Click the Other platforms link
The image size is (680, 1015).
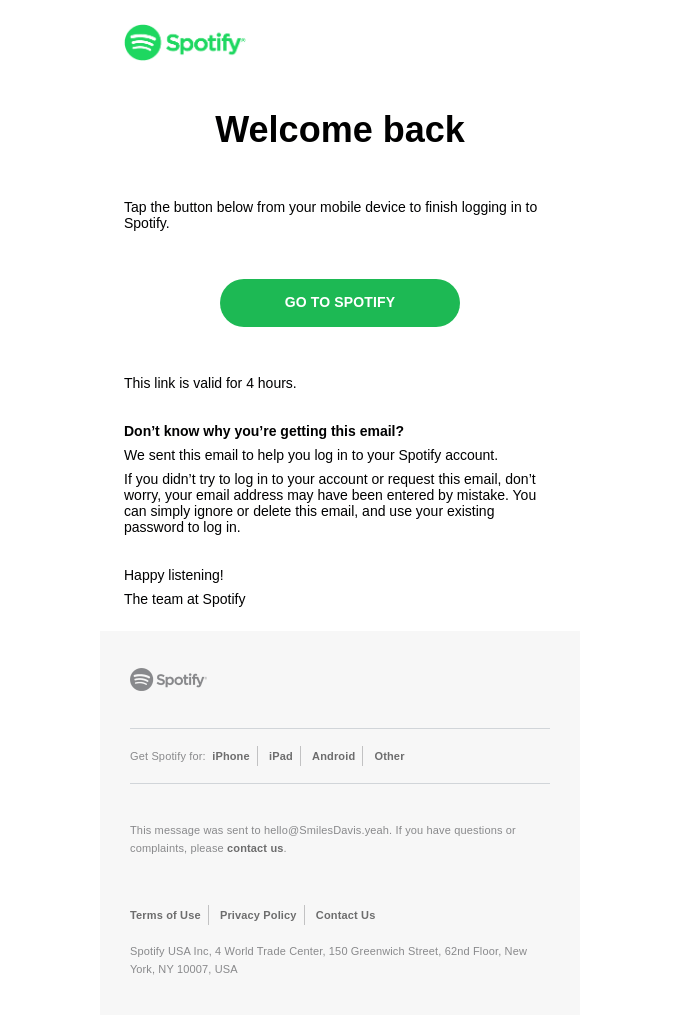pos(389,756)
